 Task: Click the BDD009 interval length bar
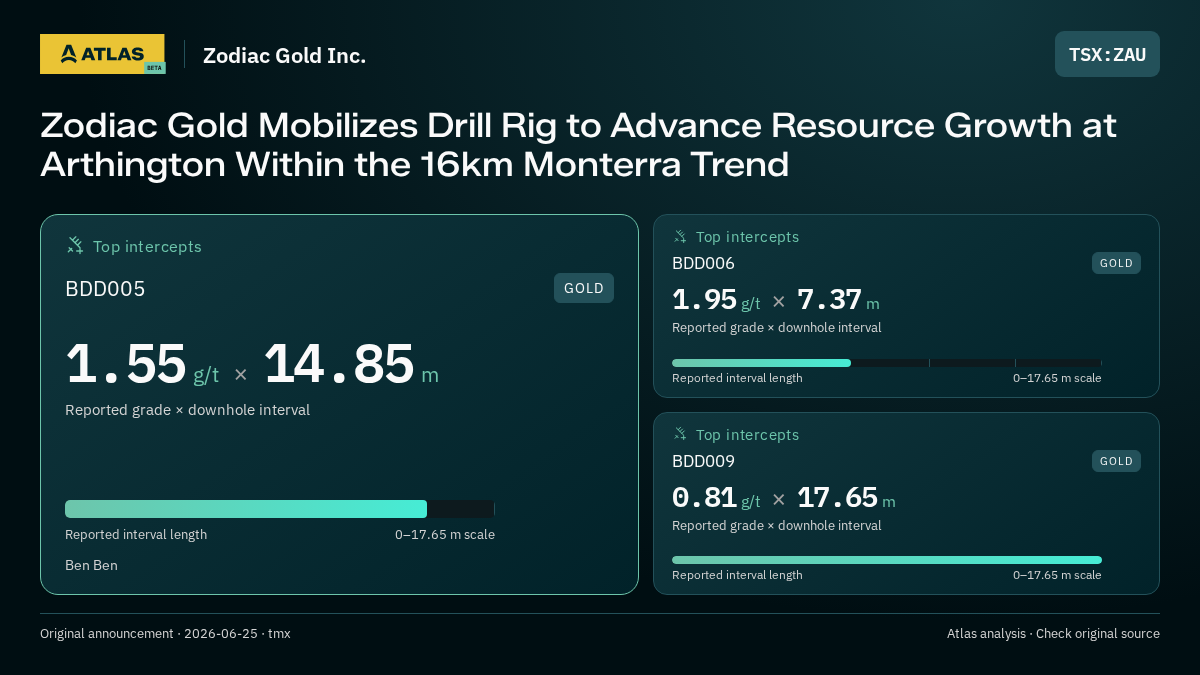[887, 560]
